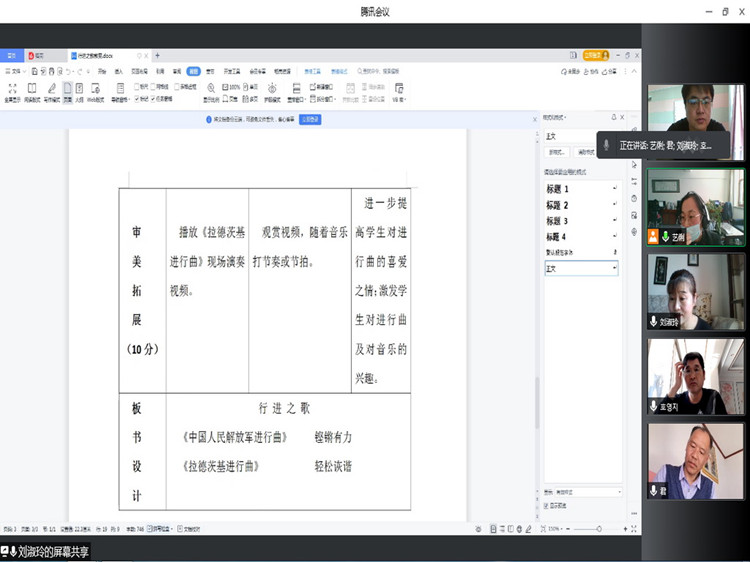Open the Review ribbon tab
The image size is (750, 562).
pos(177,71)
